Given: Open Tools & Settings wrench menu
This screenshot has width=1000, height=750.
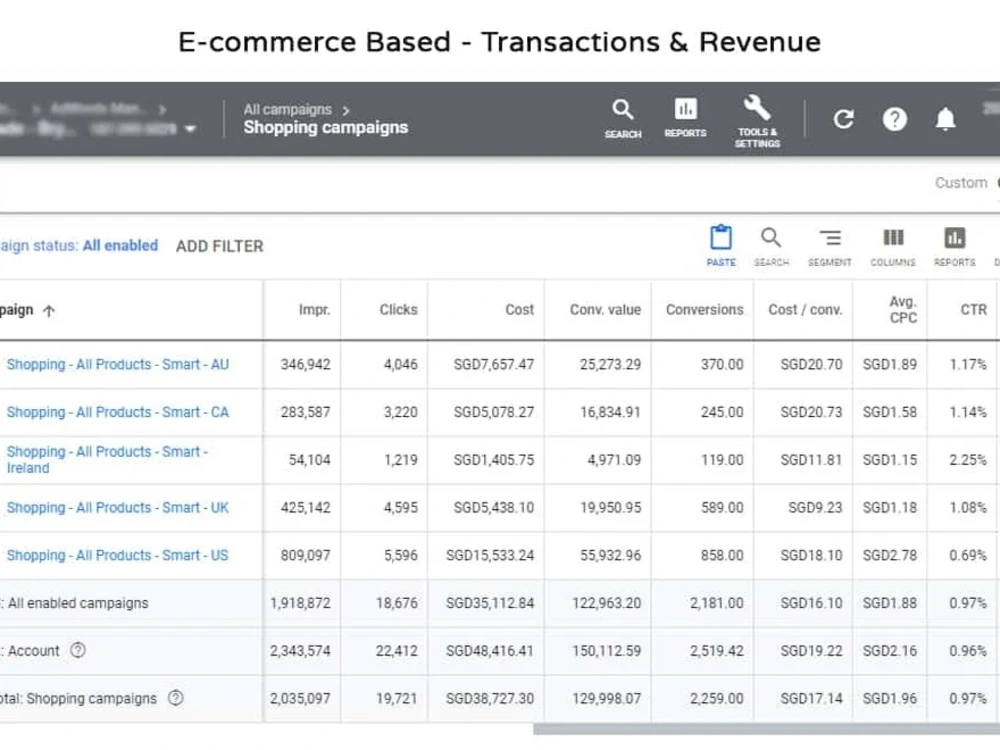Looking at the screenshot, I should coord(757,121).
